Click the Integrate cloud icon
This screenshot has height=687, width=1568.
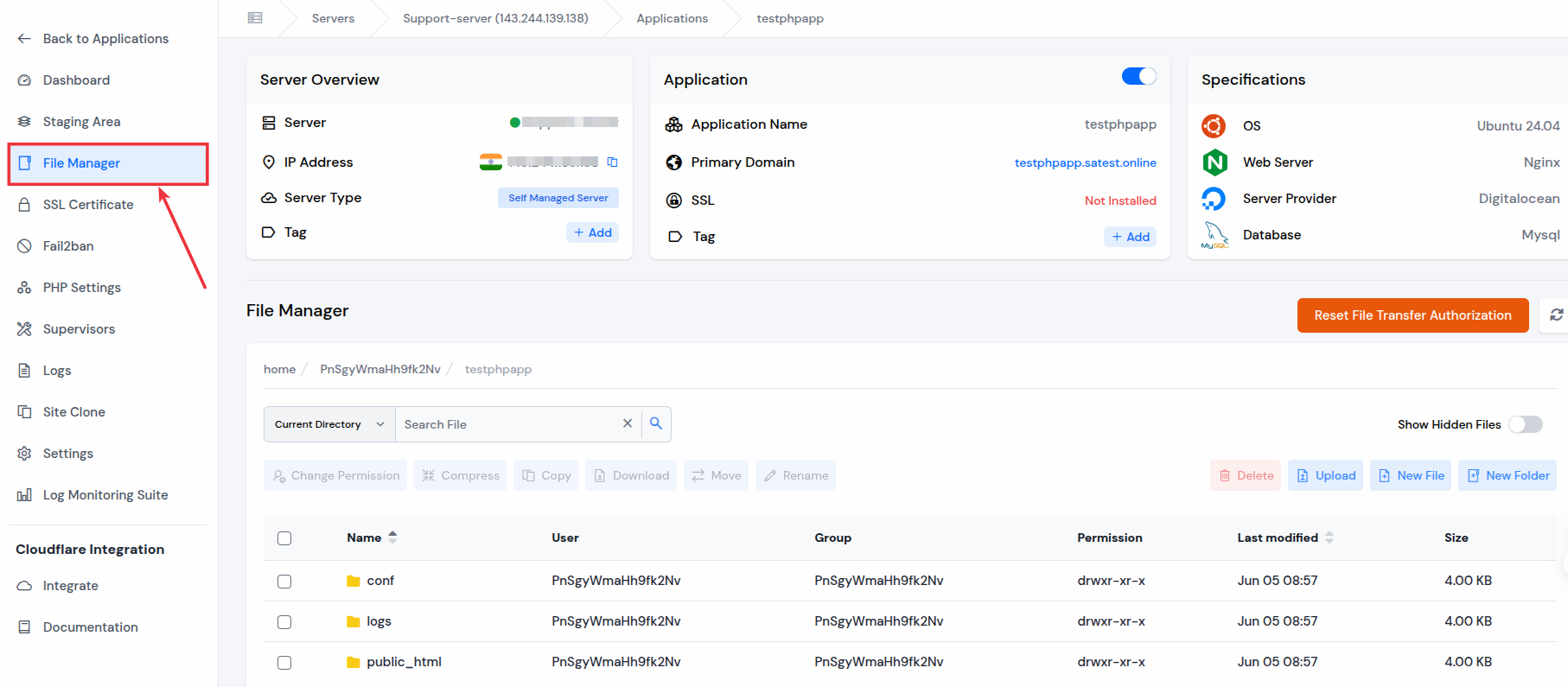point(24,586)
